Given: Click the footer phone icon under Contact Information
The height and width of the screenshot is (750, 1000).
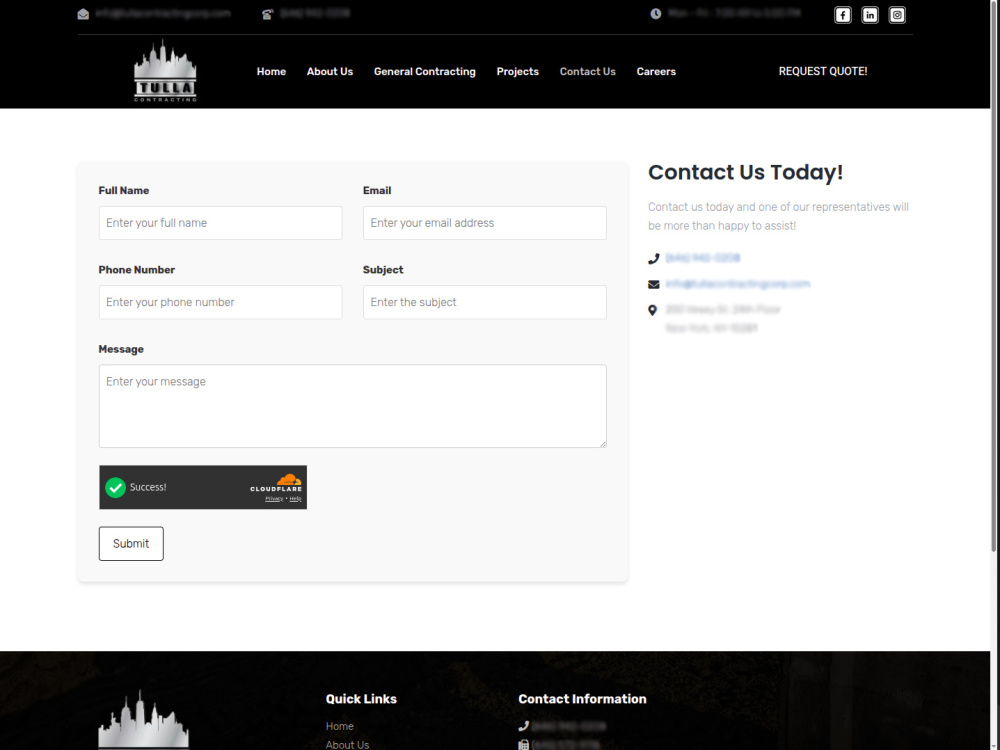Looking at the screenshot, I should (524, 726).
